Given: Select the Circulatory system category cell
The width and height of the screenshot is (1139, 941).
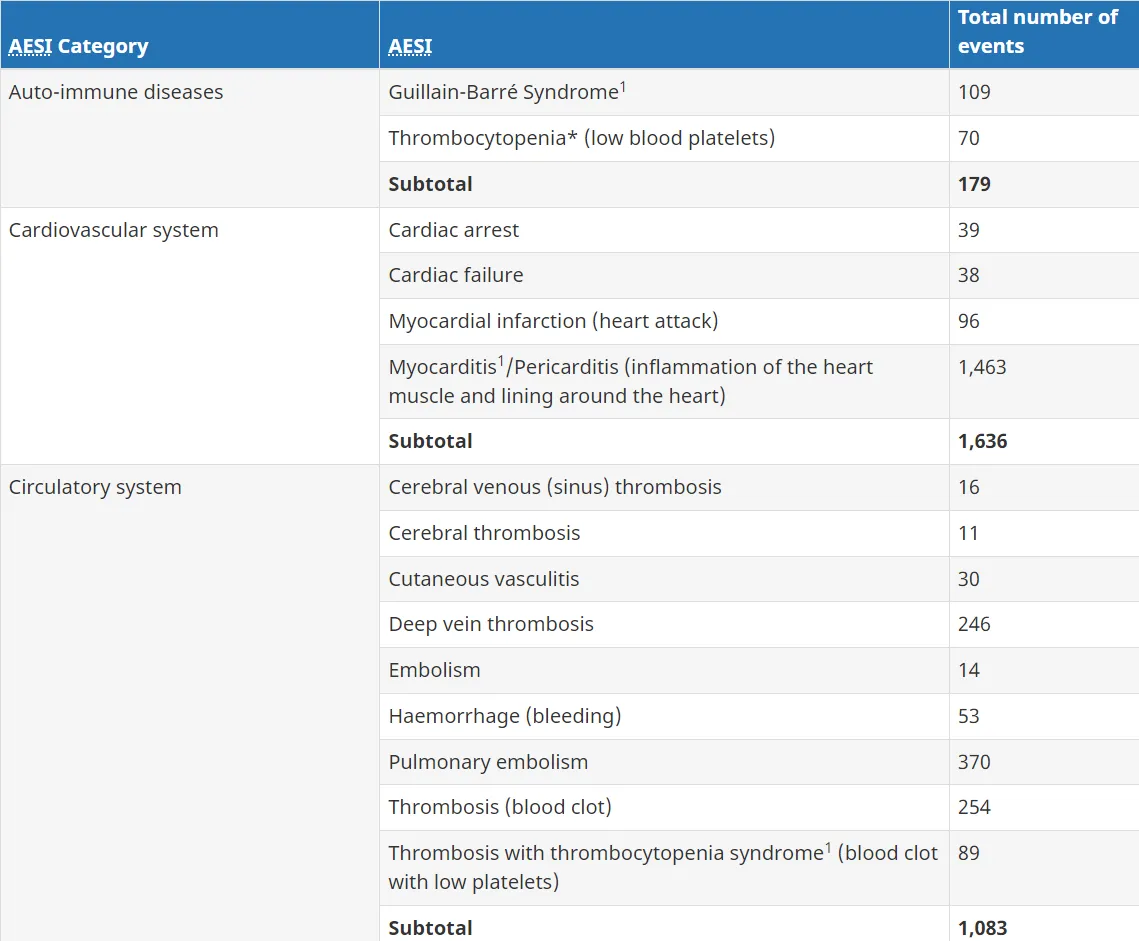Looking at the screenshot, I should (190, 703).
